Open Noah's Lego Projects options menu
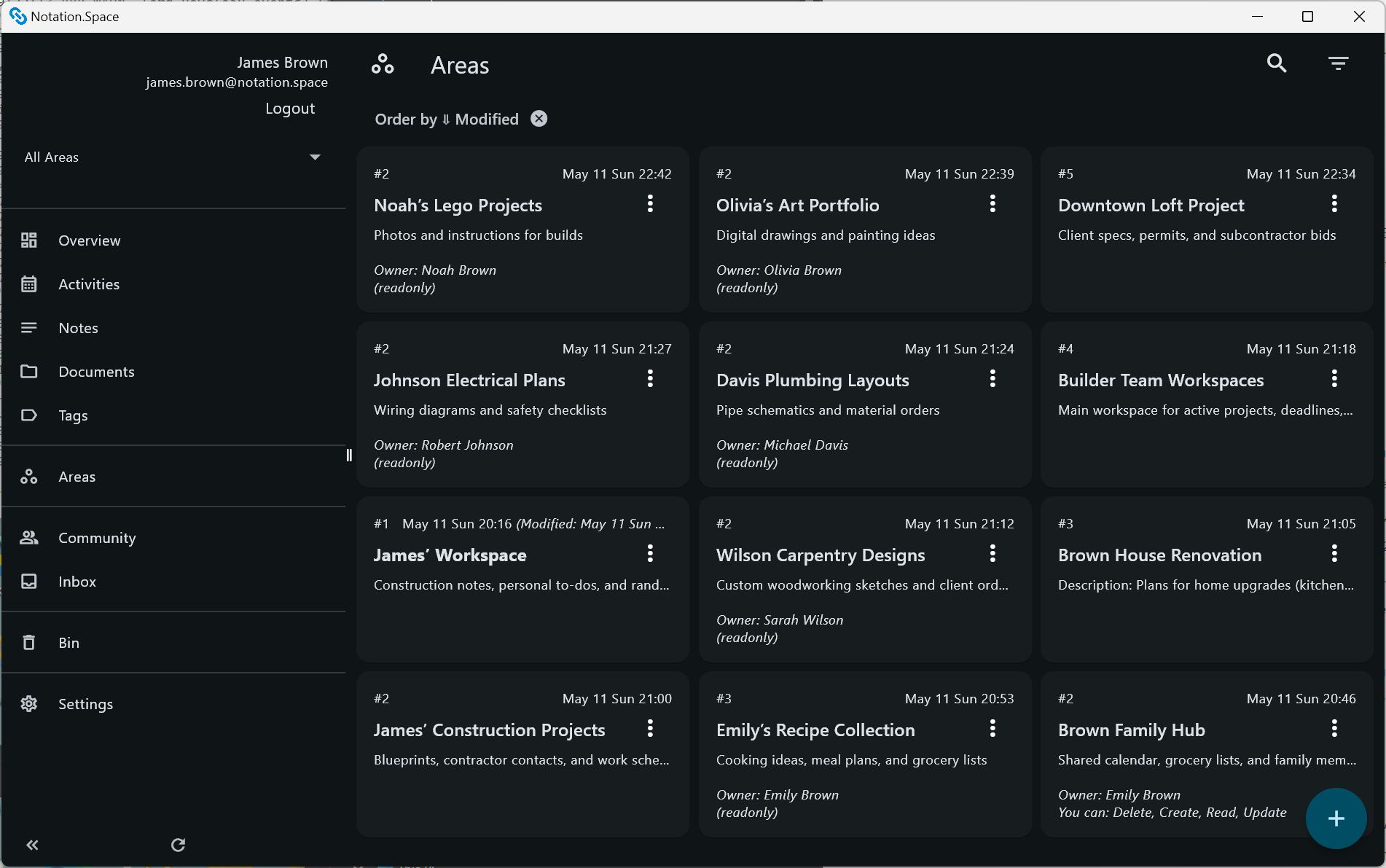The height and width of the screenshot is (868, 1386). pos(650,204)
